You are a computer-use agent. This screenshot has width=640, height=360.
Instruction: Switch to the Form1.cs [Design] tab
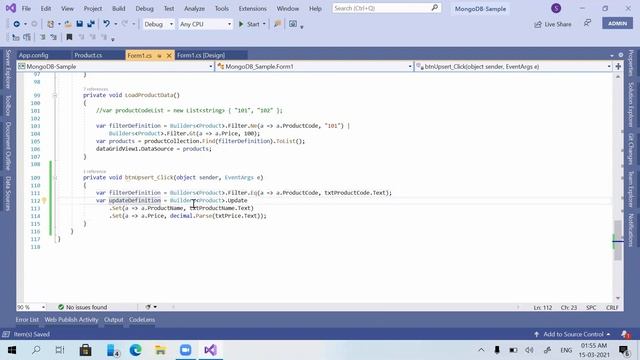[x=201, y=55]
